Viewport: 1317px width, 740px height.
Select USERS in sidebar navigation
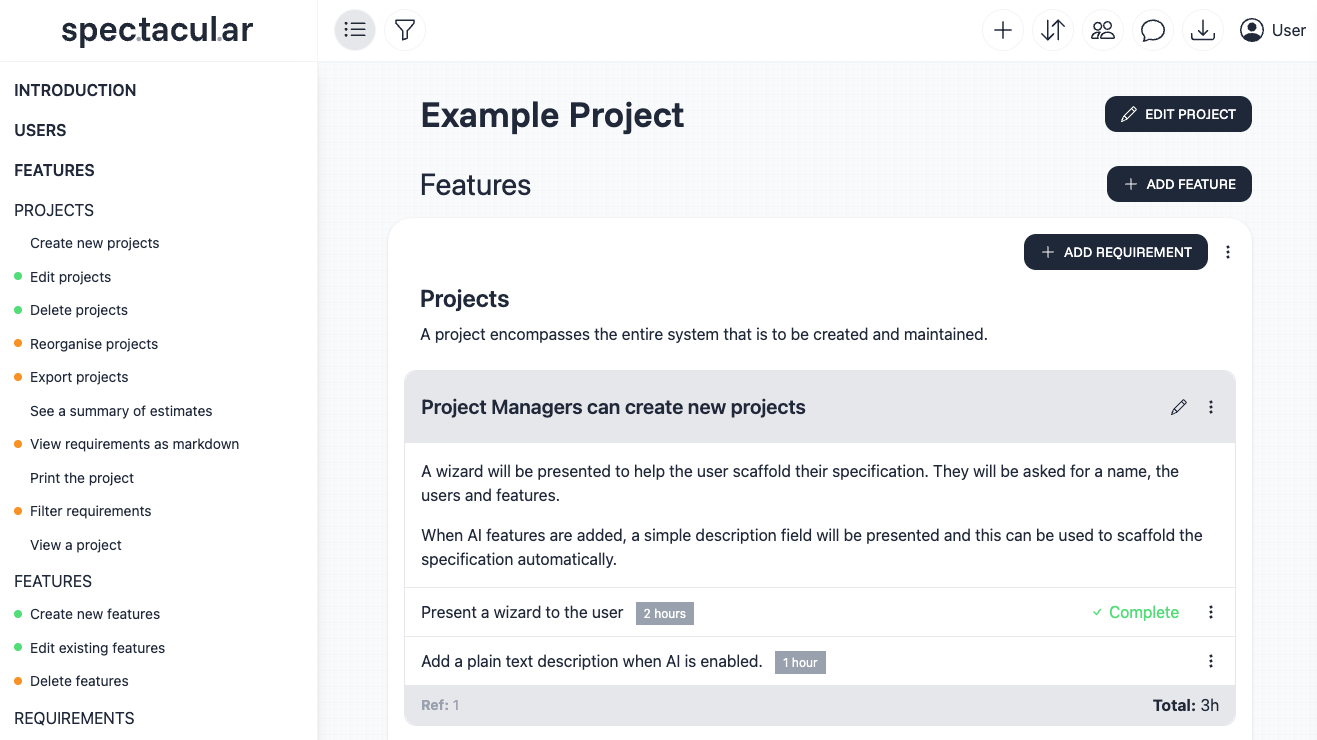click(40, 130)
